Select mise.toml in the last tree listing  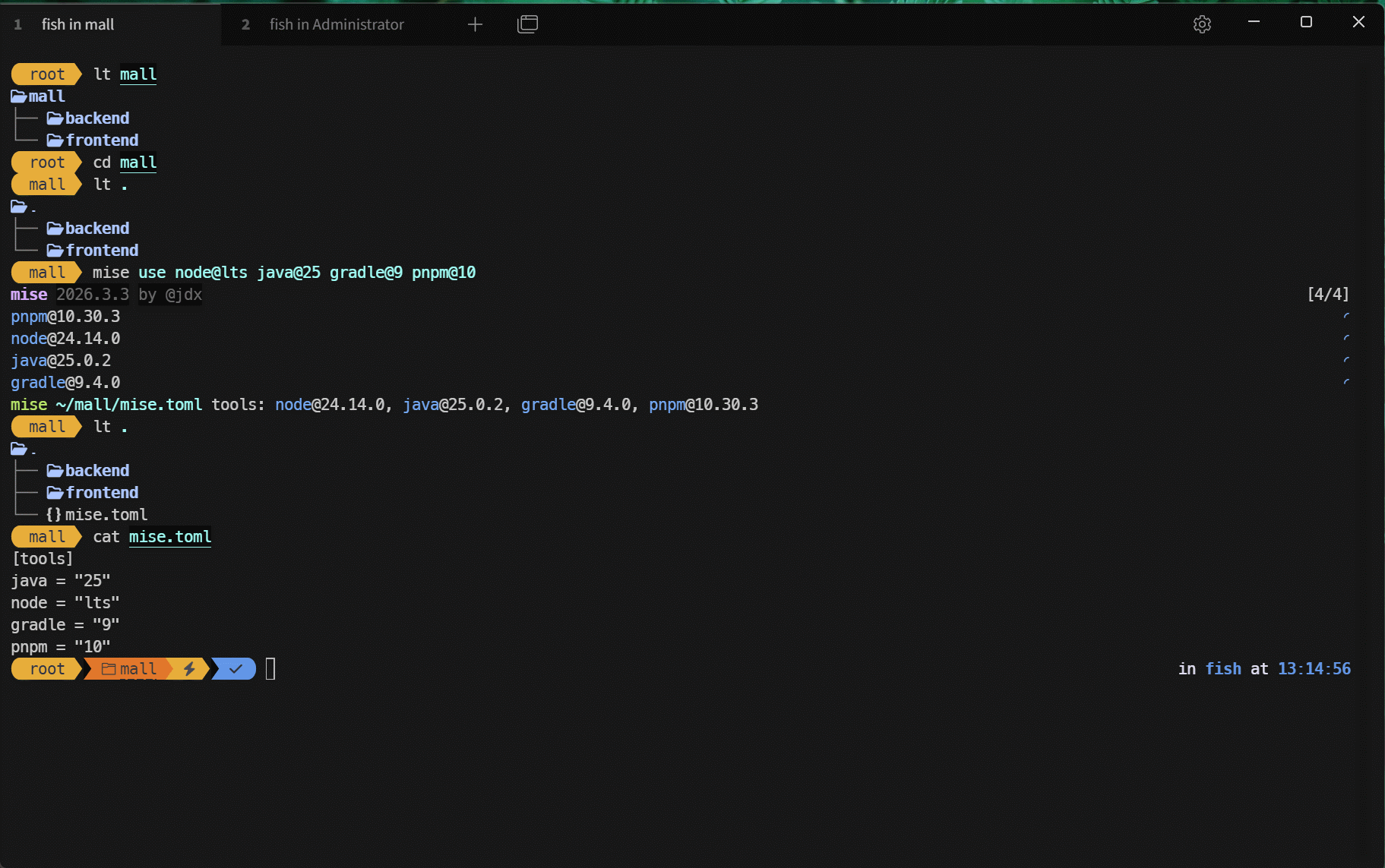coord(106,515)
